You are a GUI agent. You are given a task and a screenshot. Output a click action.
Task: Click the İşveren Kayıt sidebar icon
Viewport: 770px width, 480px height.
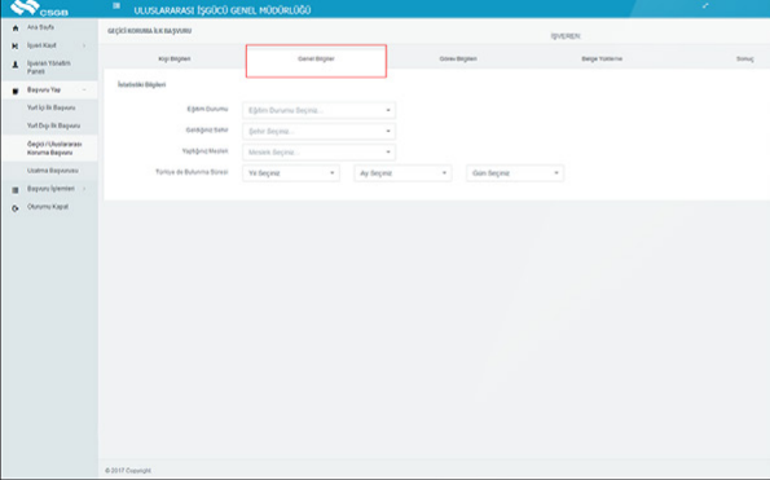(15, 45)
